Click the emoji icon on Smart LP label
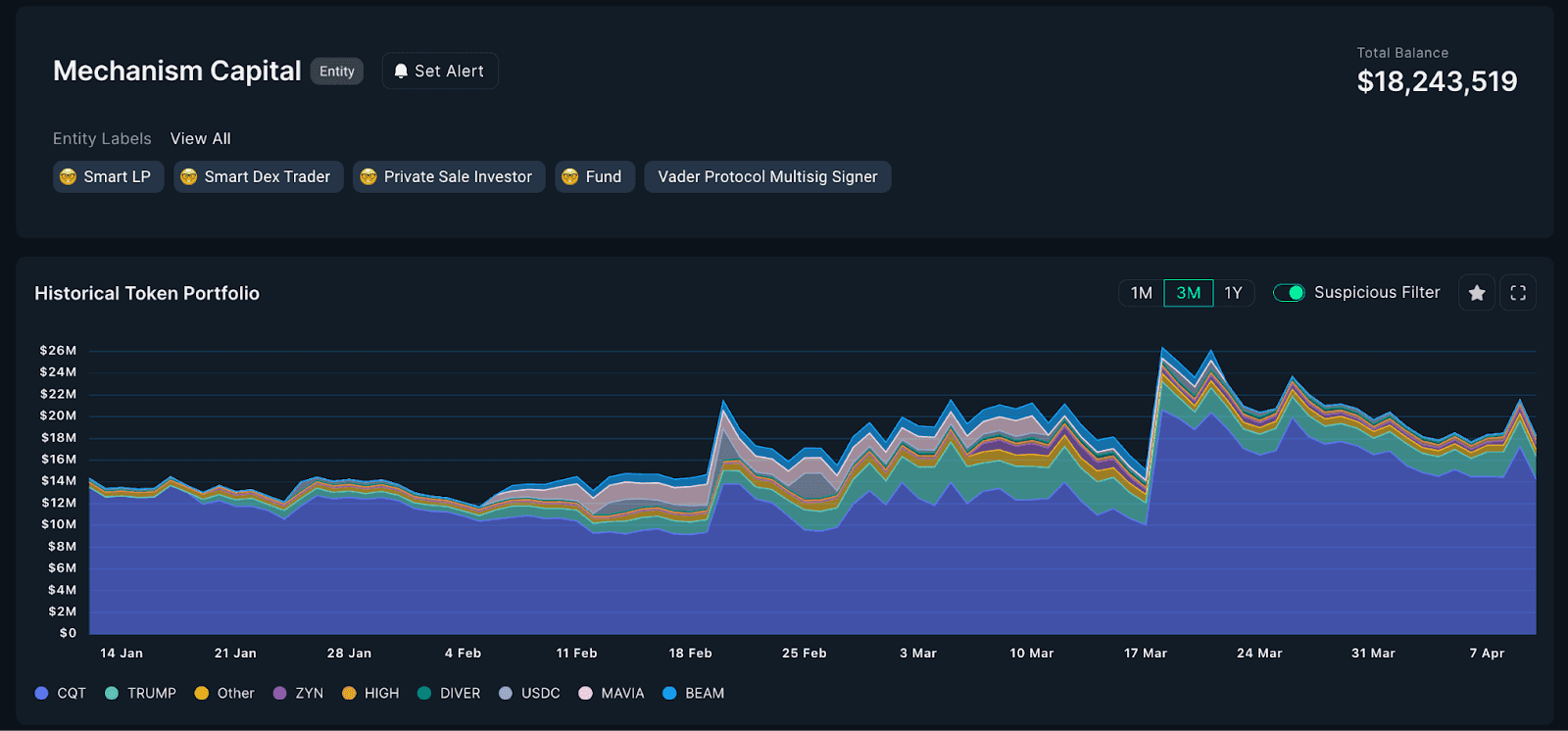The height and width of the screenshot is (731, 1568). point(68,177)
